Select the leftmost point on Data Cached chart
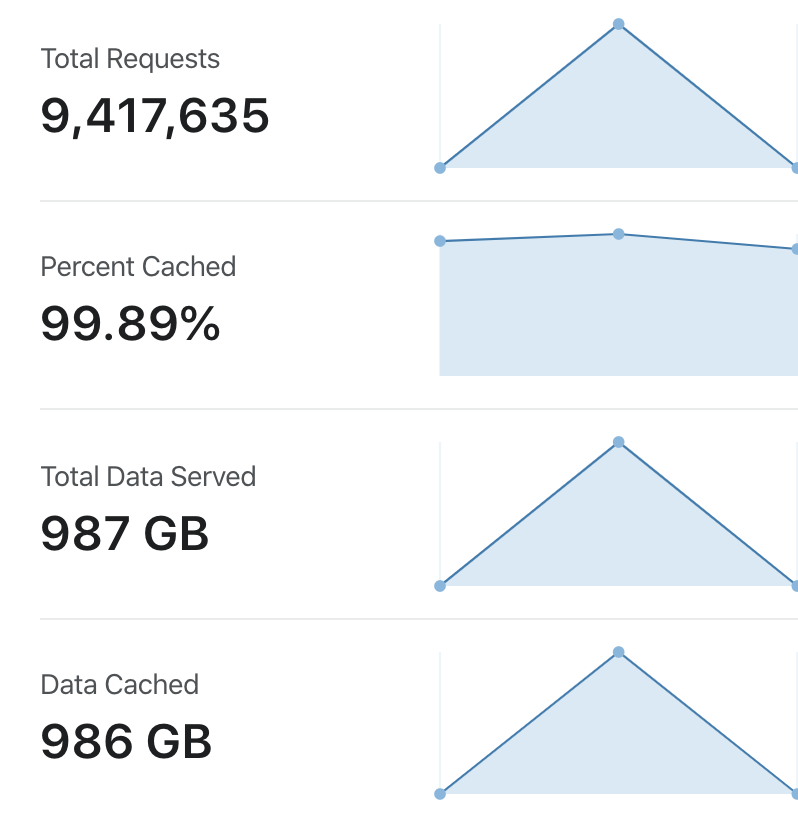This screenshot has height=818, width=798. pyautogui.click(x=440, y=794)
